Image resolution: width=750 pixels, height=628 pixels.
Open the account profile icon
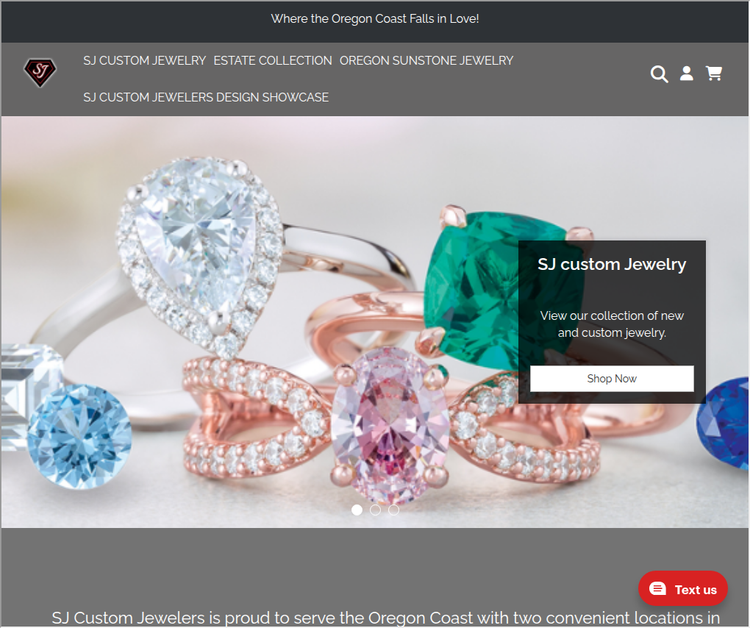(686, 74)
